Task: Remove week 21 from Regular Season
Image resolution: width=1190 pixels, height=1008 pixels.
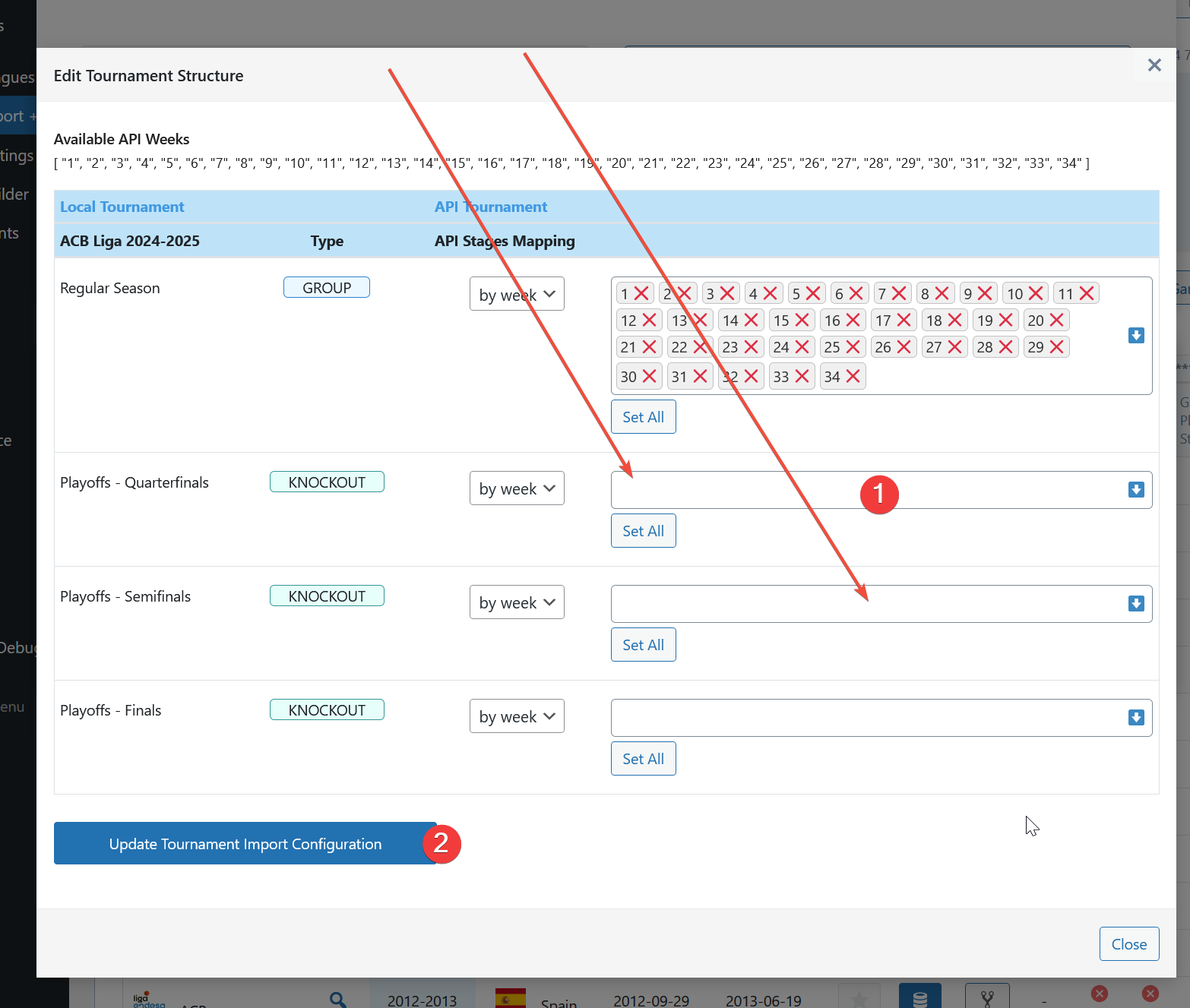Action: tap(649, 346)
